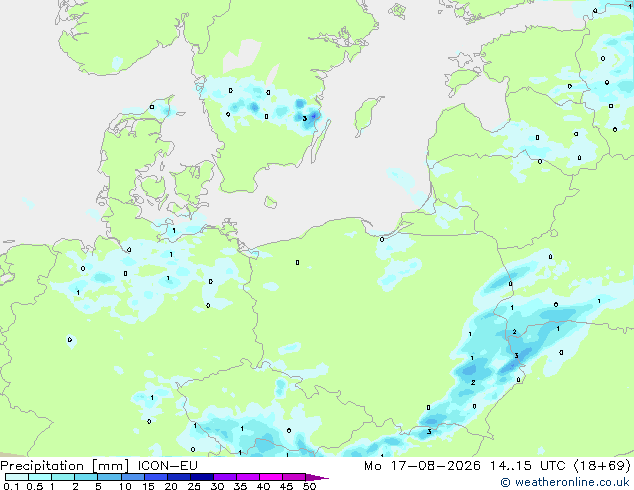This screenshot has height=490, width=634.
Task: Click the '14..15 UTC' time text
Action: tap(527, 466)
